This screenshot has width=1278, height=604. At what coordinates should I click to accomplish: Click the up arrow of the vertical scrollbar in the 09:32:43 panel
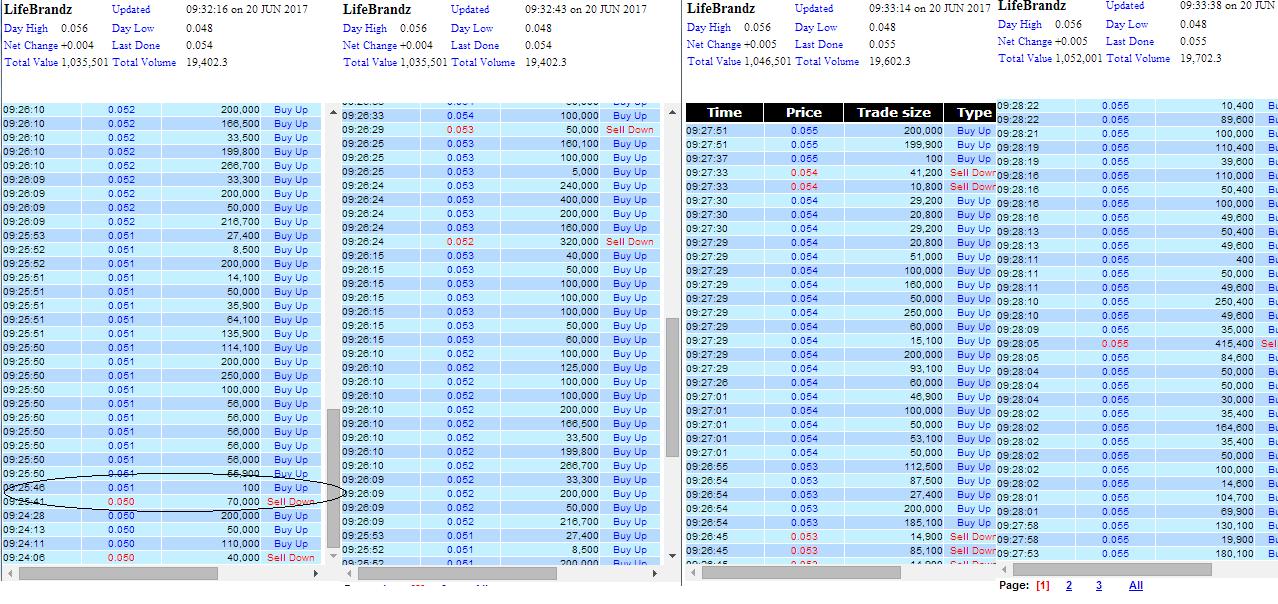(x=672, y=111)
